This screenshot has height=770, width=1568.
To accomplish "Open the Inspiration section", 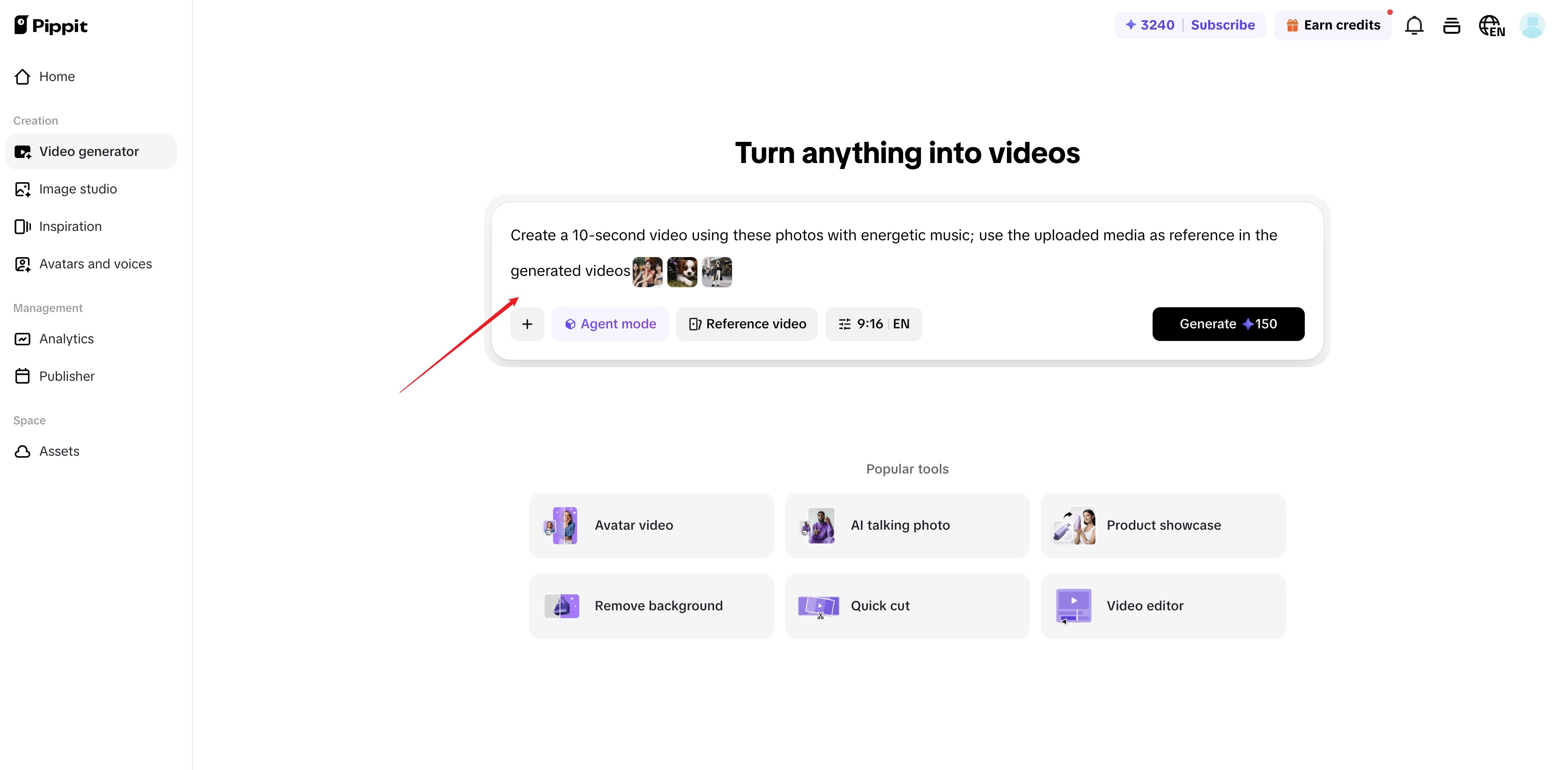I will point(70,226).
